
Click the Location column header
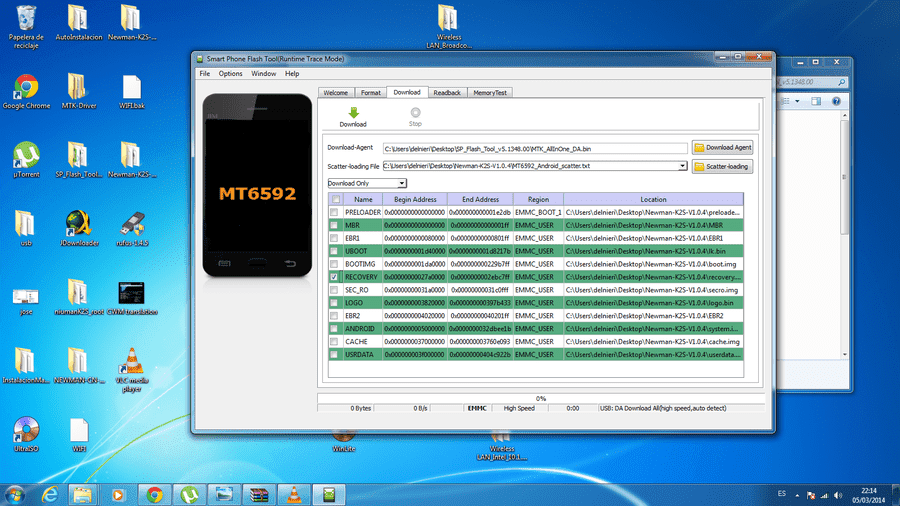point(653,200)
